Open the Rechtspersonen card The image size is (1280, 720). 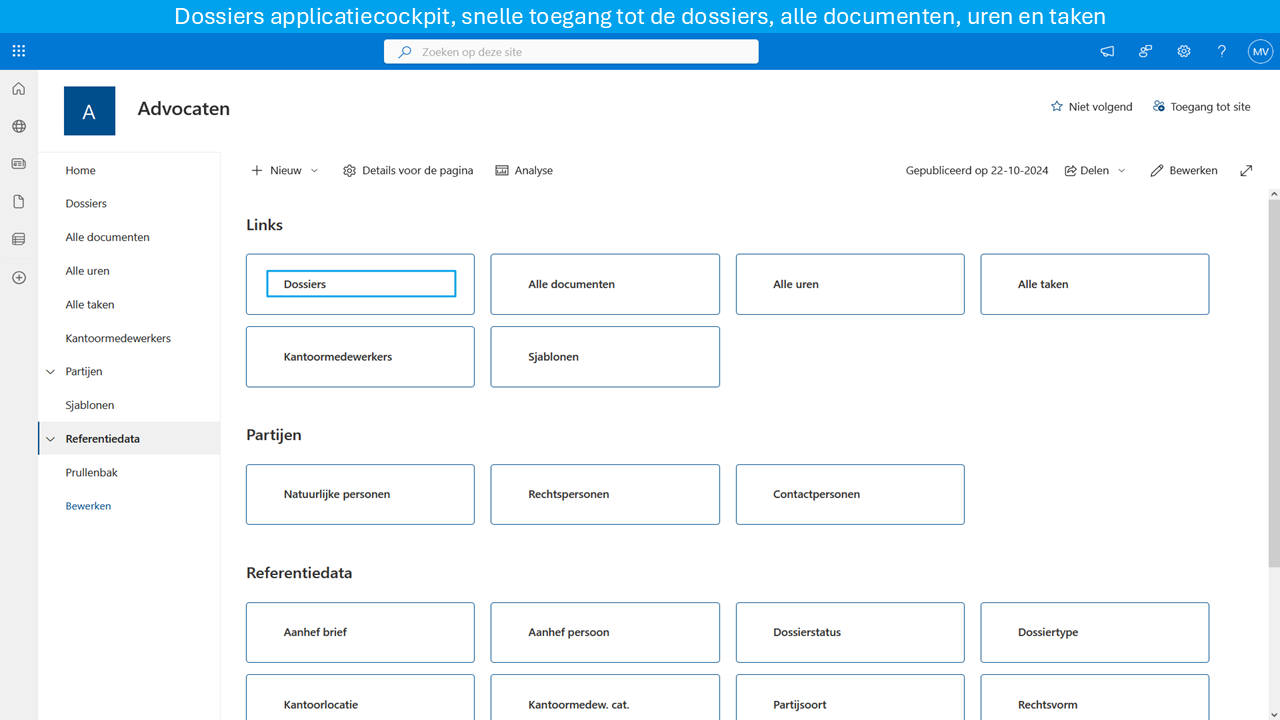[605, 494]
